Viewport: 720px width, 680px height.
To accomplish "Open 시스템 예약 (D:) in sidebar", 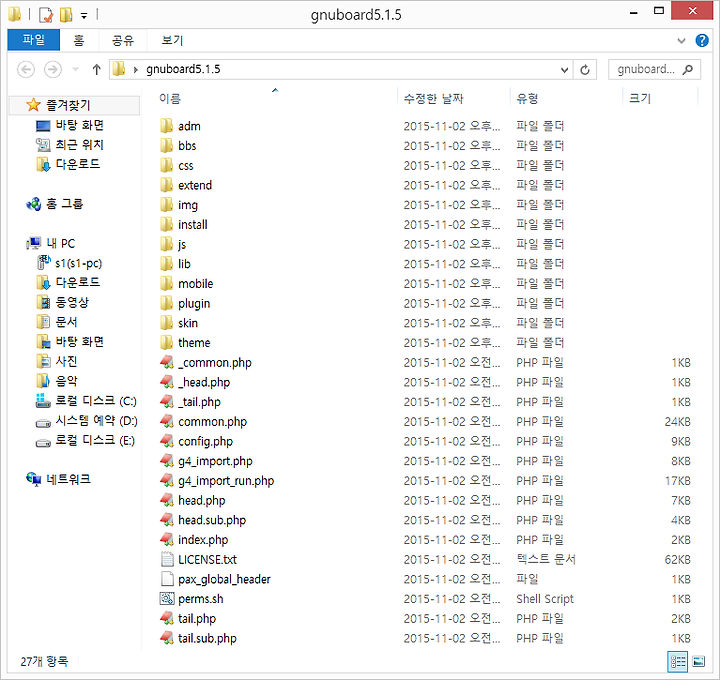I will coord(96,421).
